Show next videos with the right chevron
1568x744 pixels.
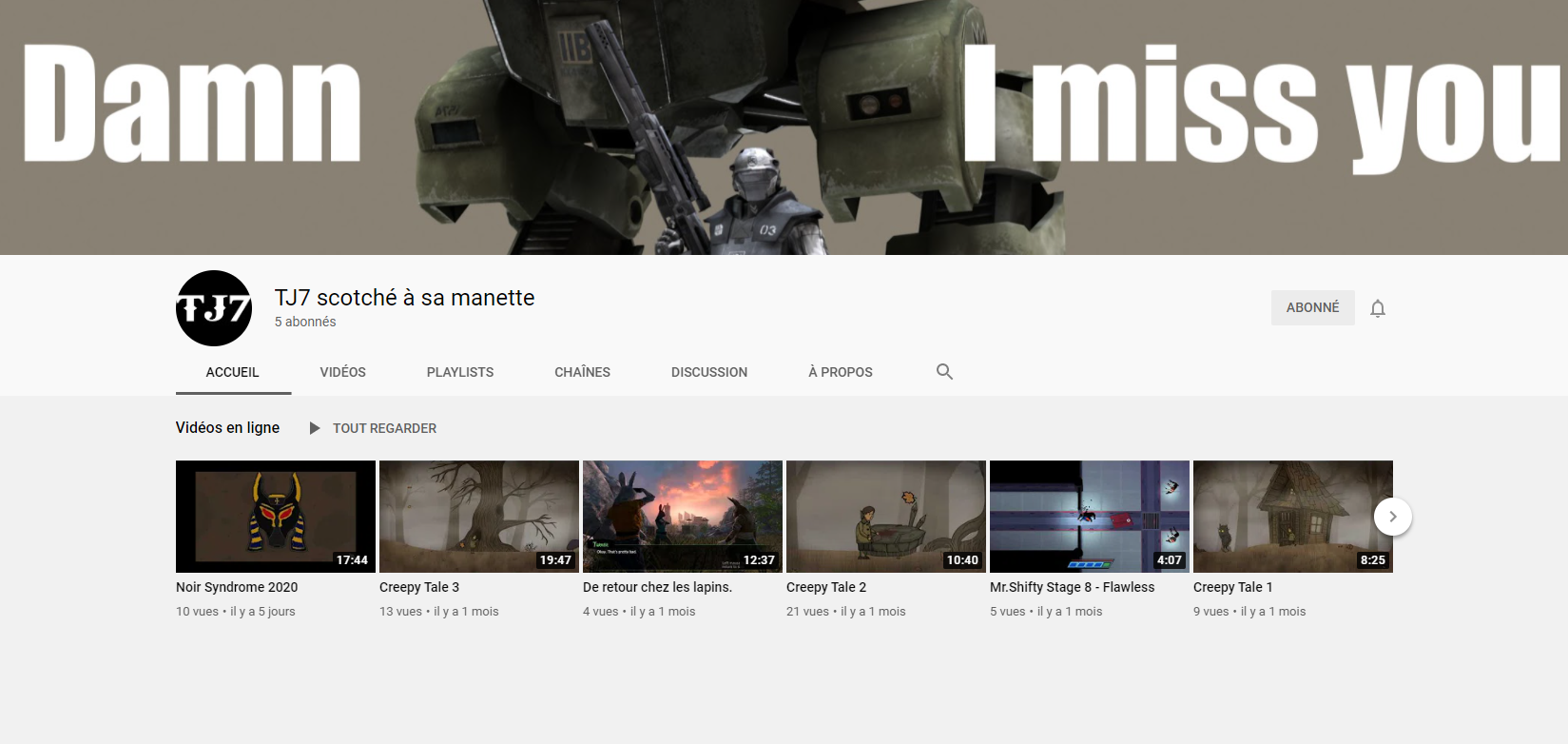coord(1393,517)
